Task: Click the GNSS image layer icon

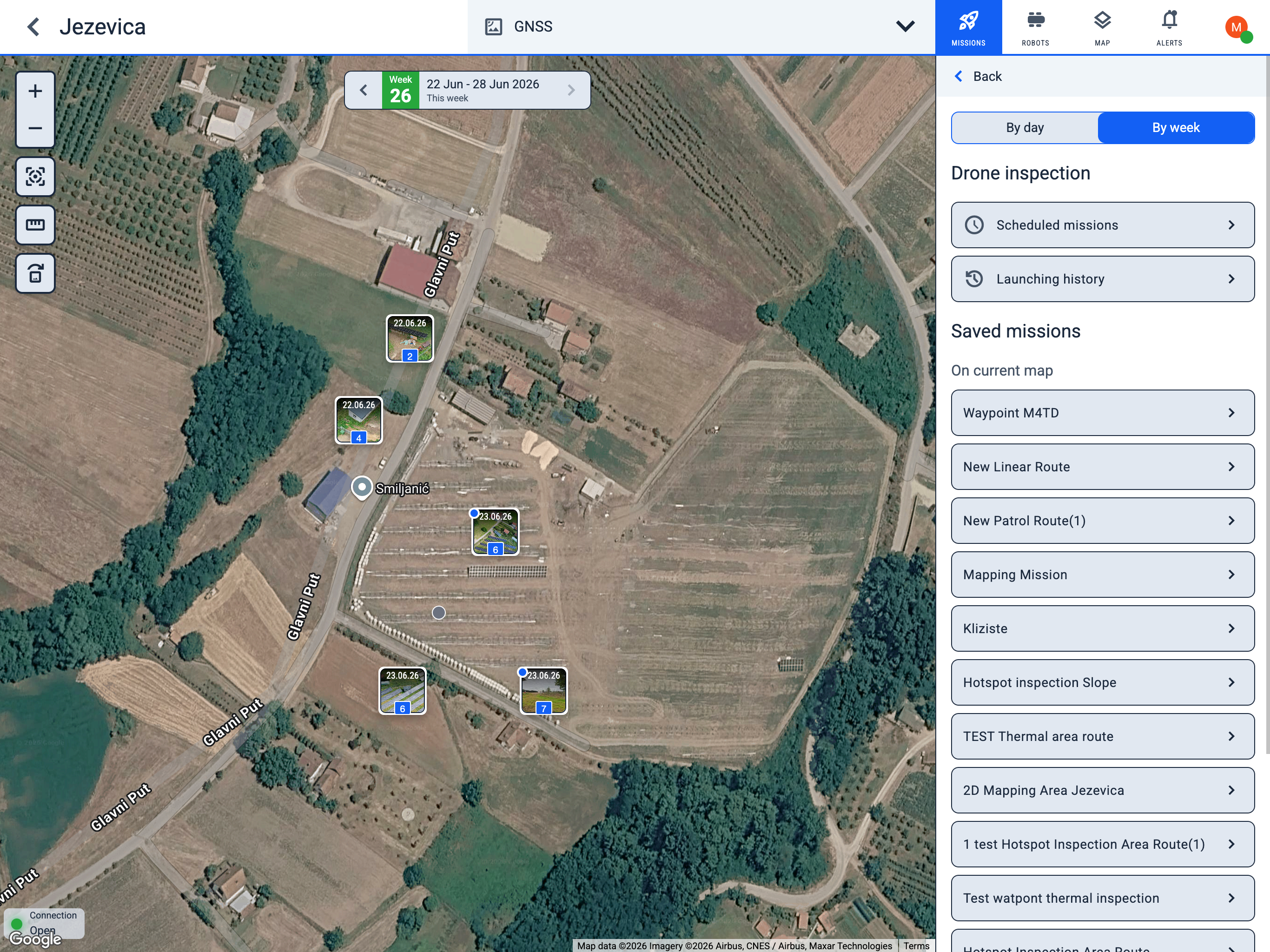Action: (493, 27)
